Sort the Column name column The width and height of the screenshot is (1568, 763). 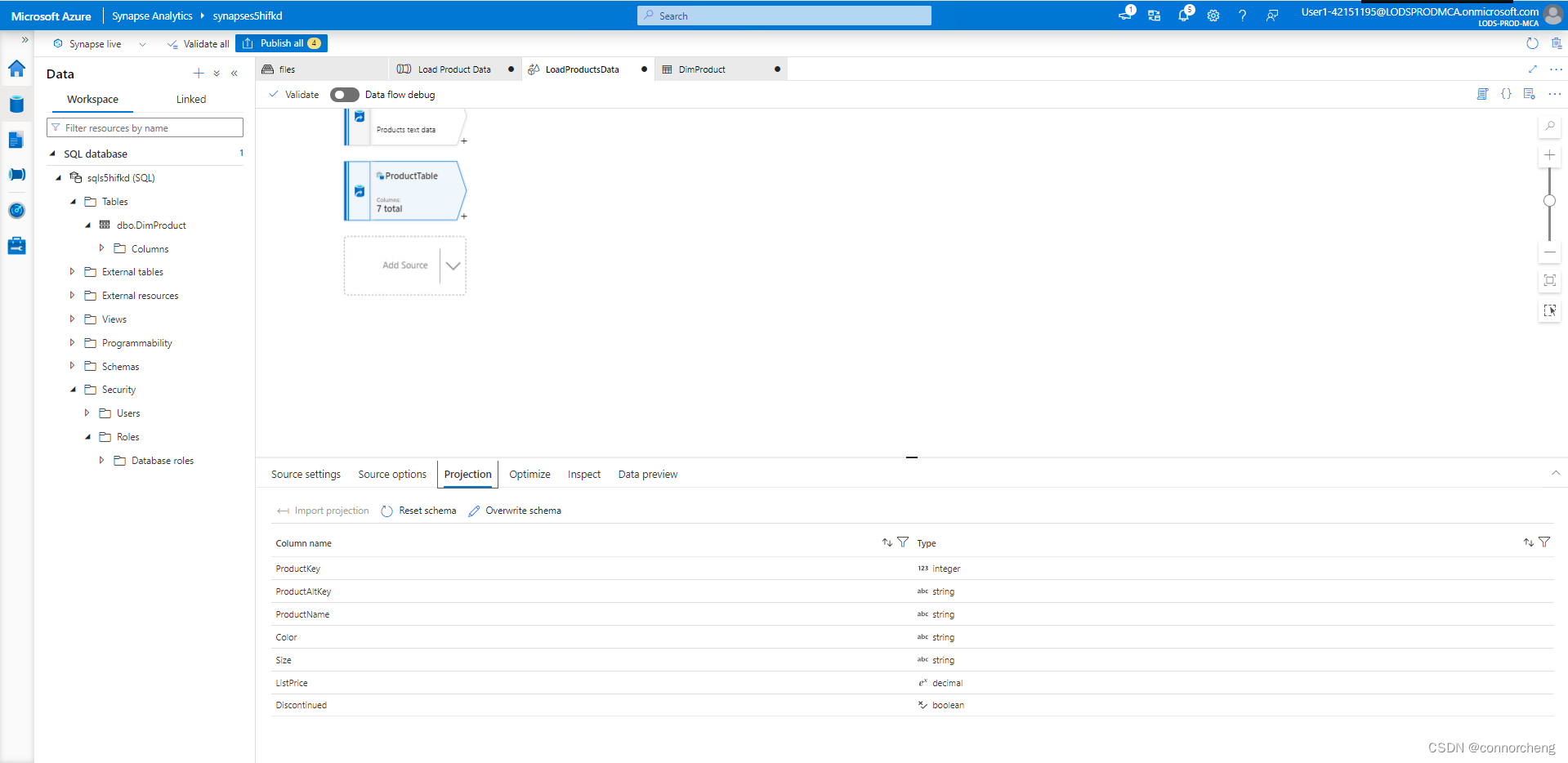[x=887, y=542]
